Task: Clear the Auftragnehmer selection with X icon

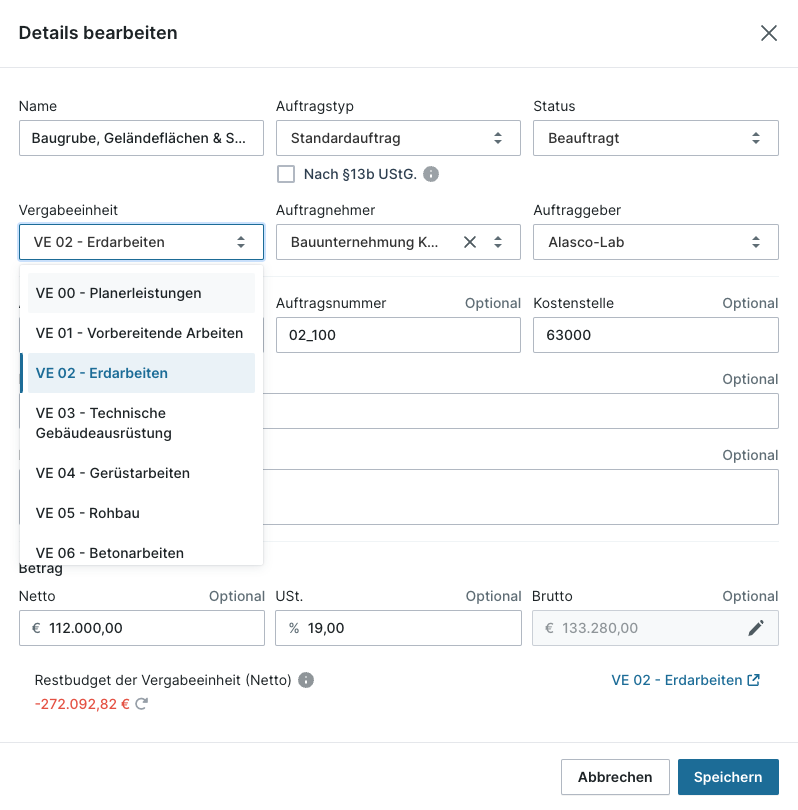Action: coord(470,242)
